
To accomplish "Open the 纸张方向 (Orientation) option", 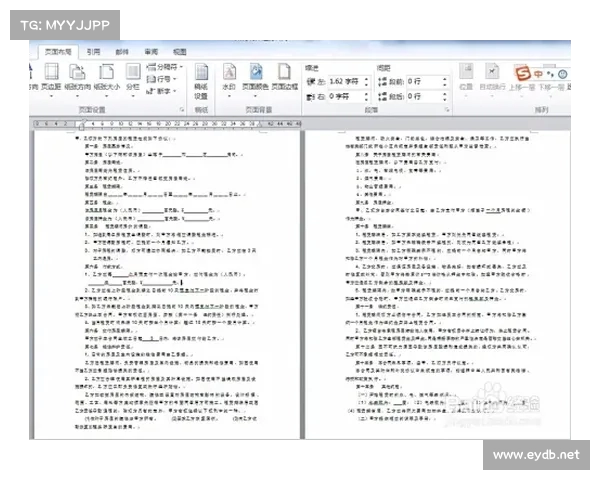I will pos(78,76).
